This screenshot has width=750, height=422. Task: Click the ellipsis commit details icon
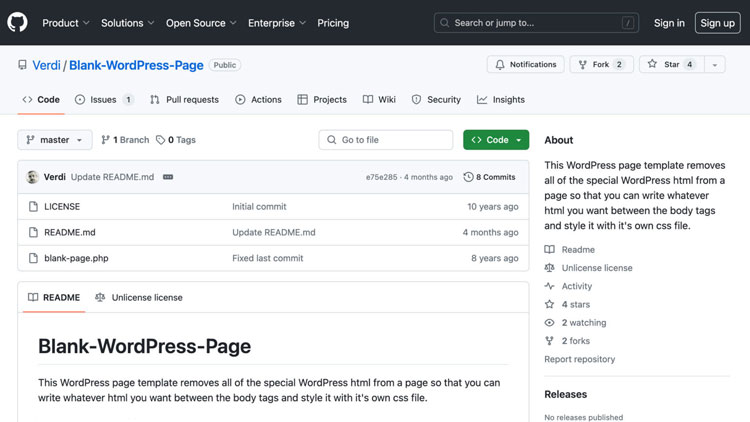pyautogui.click(x=168, y=177)
